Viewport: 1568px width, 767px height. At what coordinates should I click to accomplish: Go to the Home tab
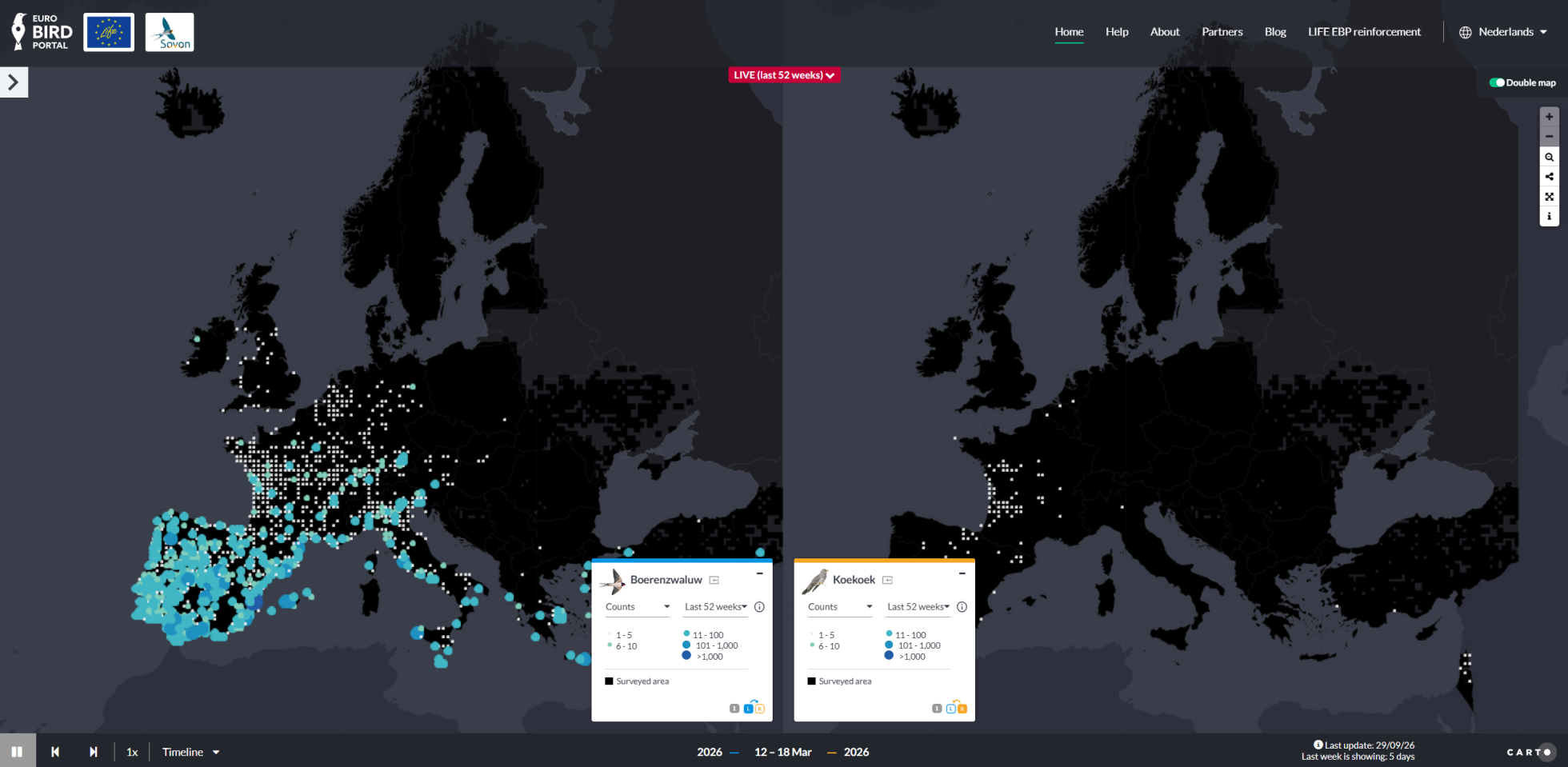click(x=1069, y=32)
